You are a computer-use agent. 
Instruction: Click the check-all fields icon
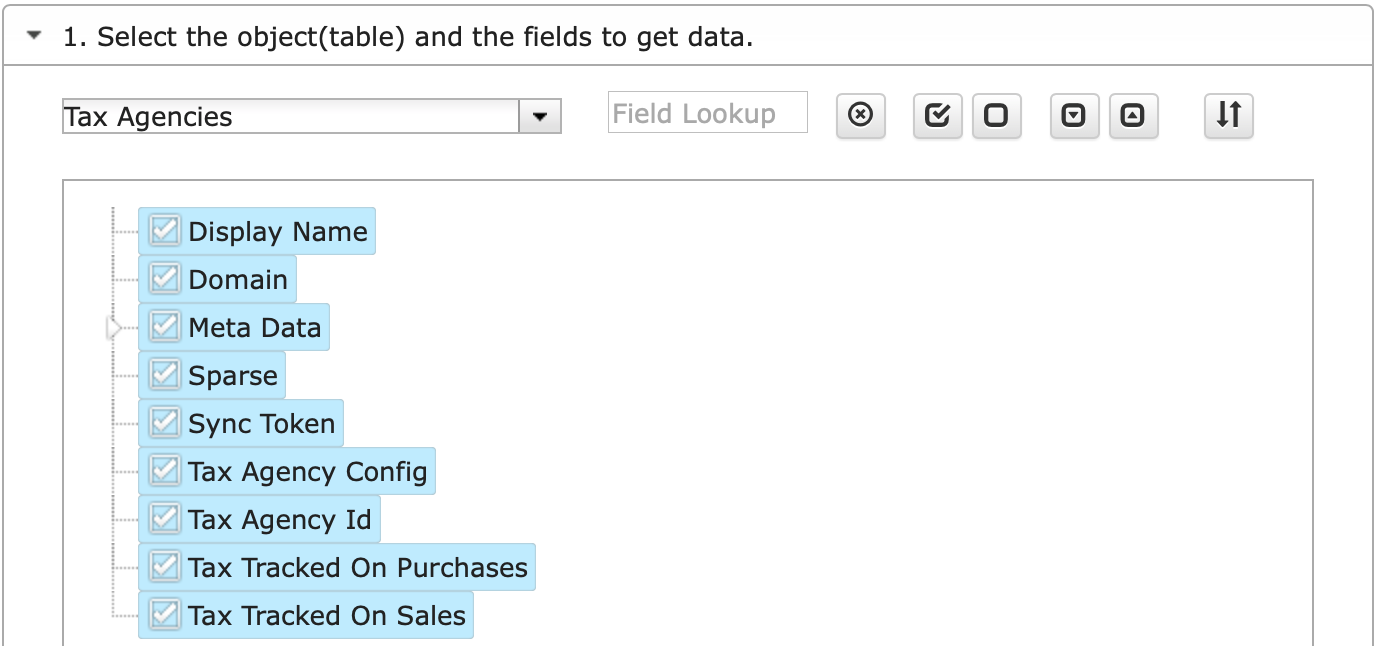pyautogui.click(x=937, y=116)
